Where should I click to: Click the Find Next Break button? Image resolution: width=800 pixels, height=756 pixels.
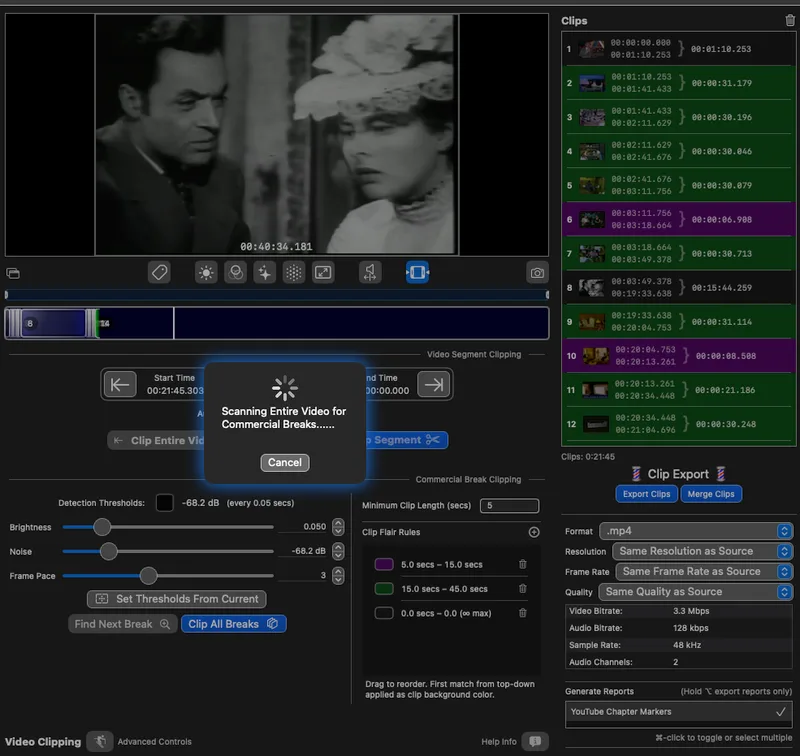coord(122,624)
